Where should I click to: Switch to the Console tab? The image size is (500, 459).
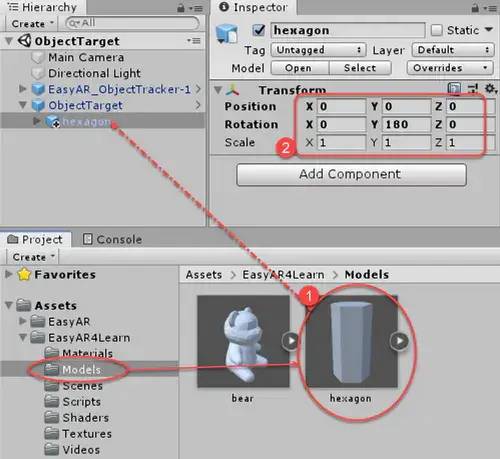pyautogui.click(x=112, y=239)
